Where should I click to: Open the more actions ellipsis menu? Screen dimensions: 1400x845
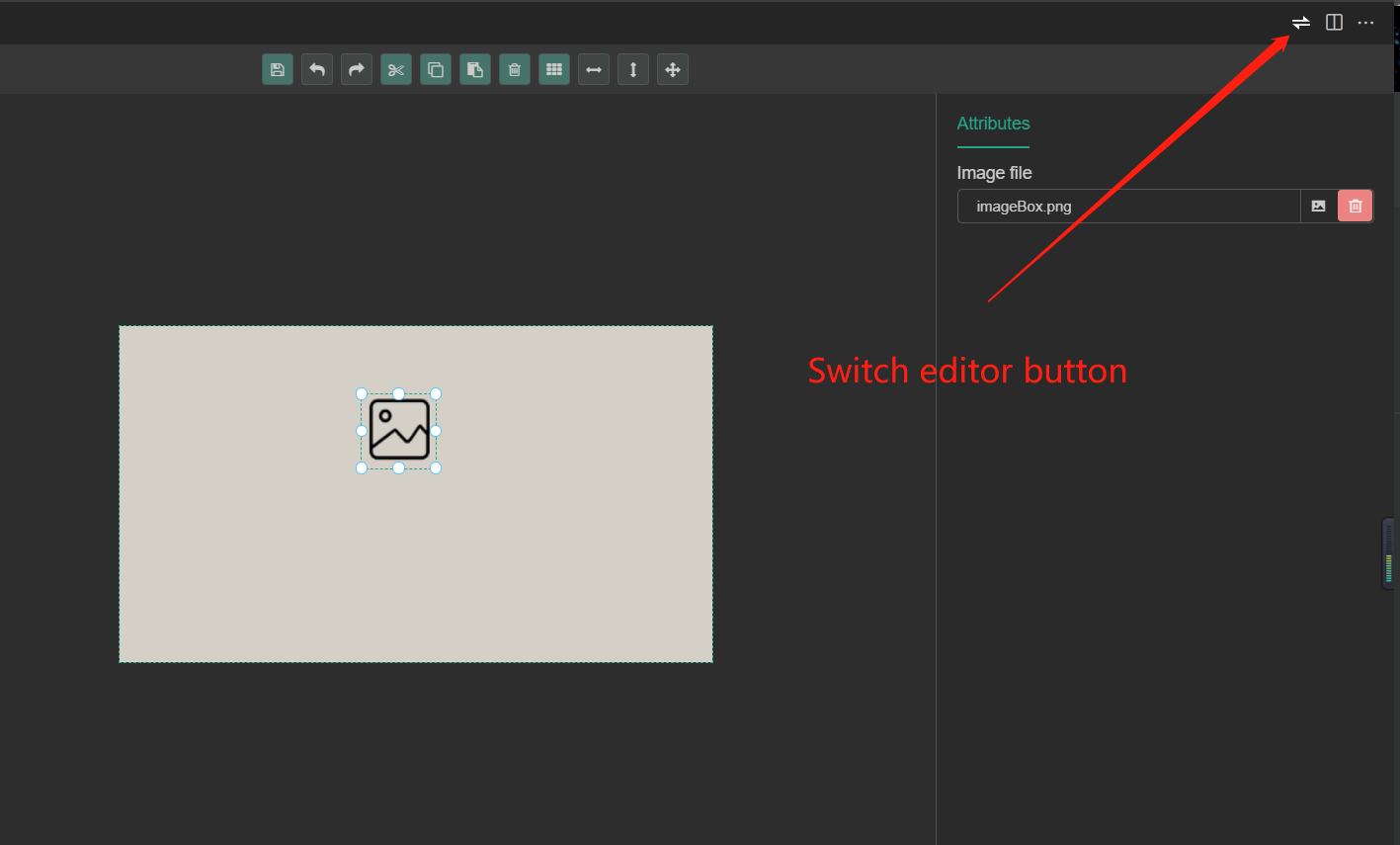coord(1366,22)
